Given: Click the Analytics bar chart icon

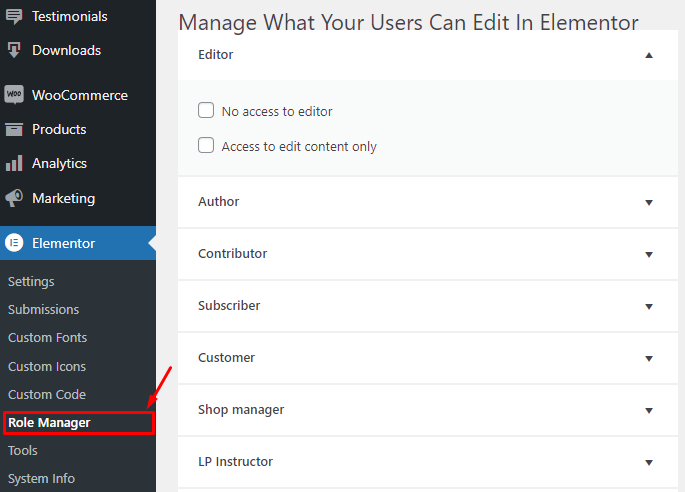Looking at the screenshot, I should (x=14, y=163).
